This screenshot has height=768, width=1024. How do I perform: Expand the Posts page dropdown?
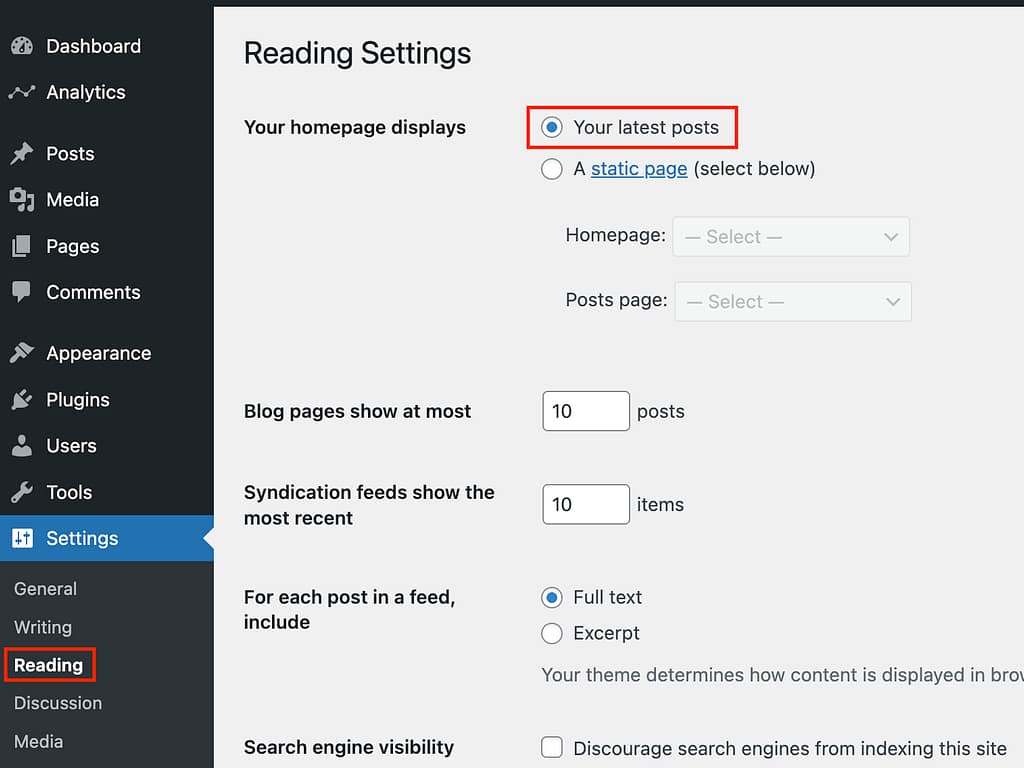[x=793, y=302]
